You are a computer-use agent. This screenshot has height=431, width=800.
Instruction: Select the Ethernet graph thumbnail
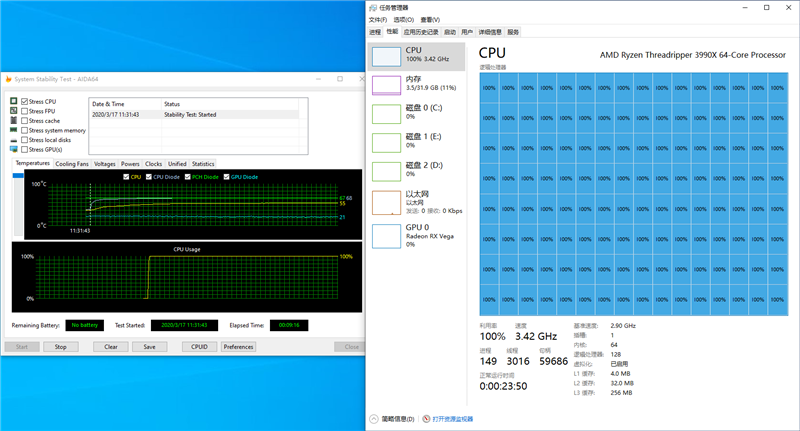coord(386,202)
